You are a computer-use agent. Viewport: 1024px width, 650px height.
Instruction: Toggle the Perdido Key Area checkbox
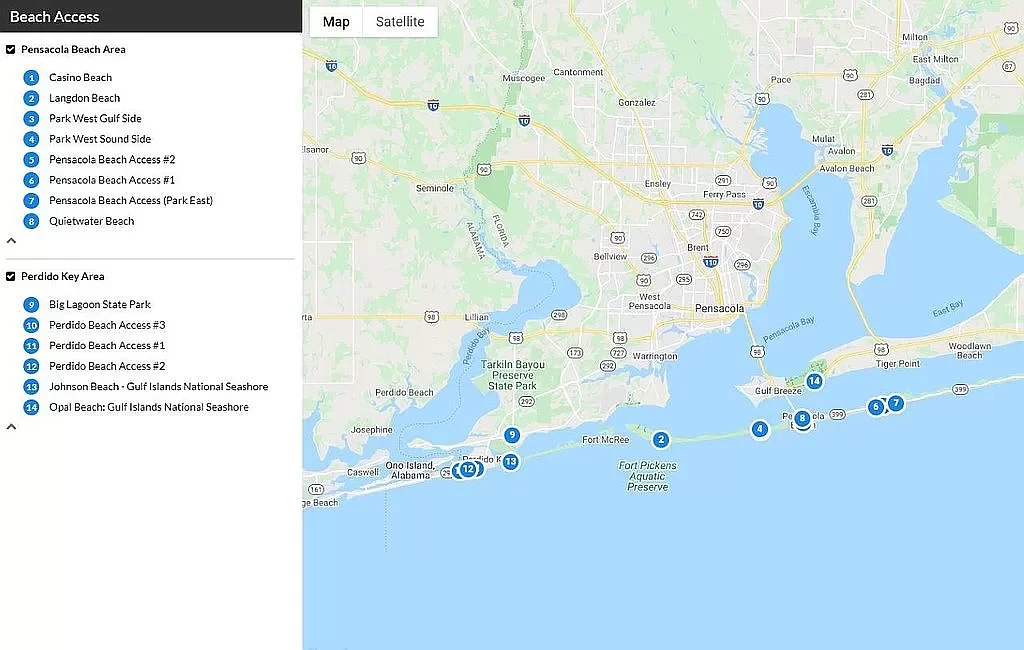(x=11, y=276)
